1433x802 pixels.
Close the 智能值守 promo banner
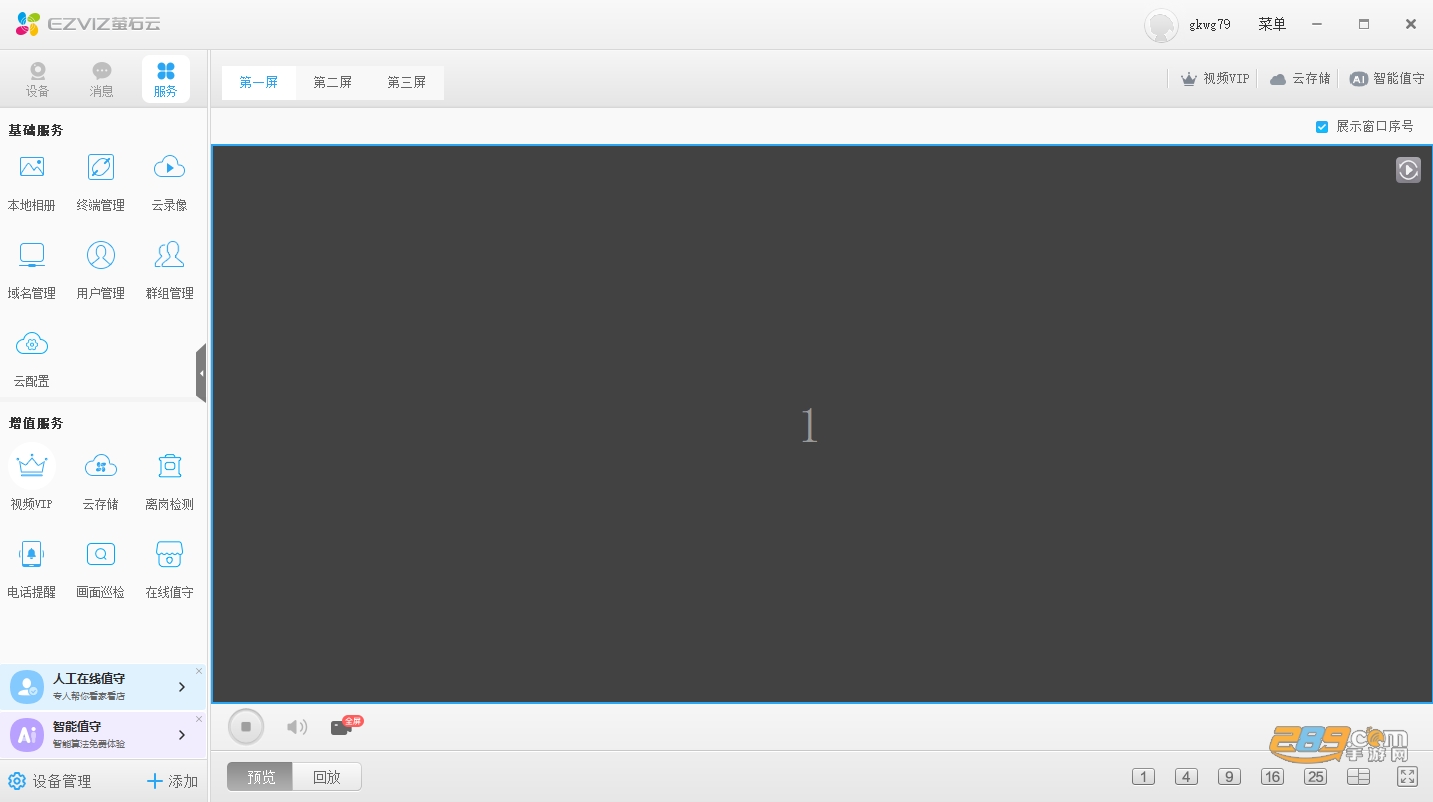(x=199, y=719)
